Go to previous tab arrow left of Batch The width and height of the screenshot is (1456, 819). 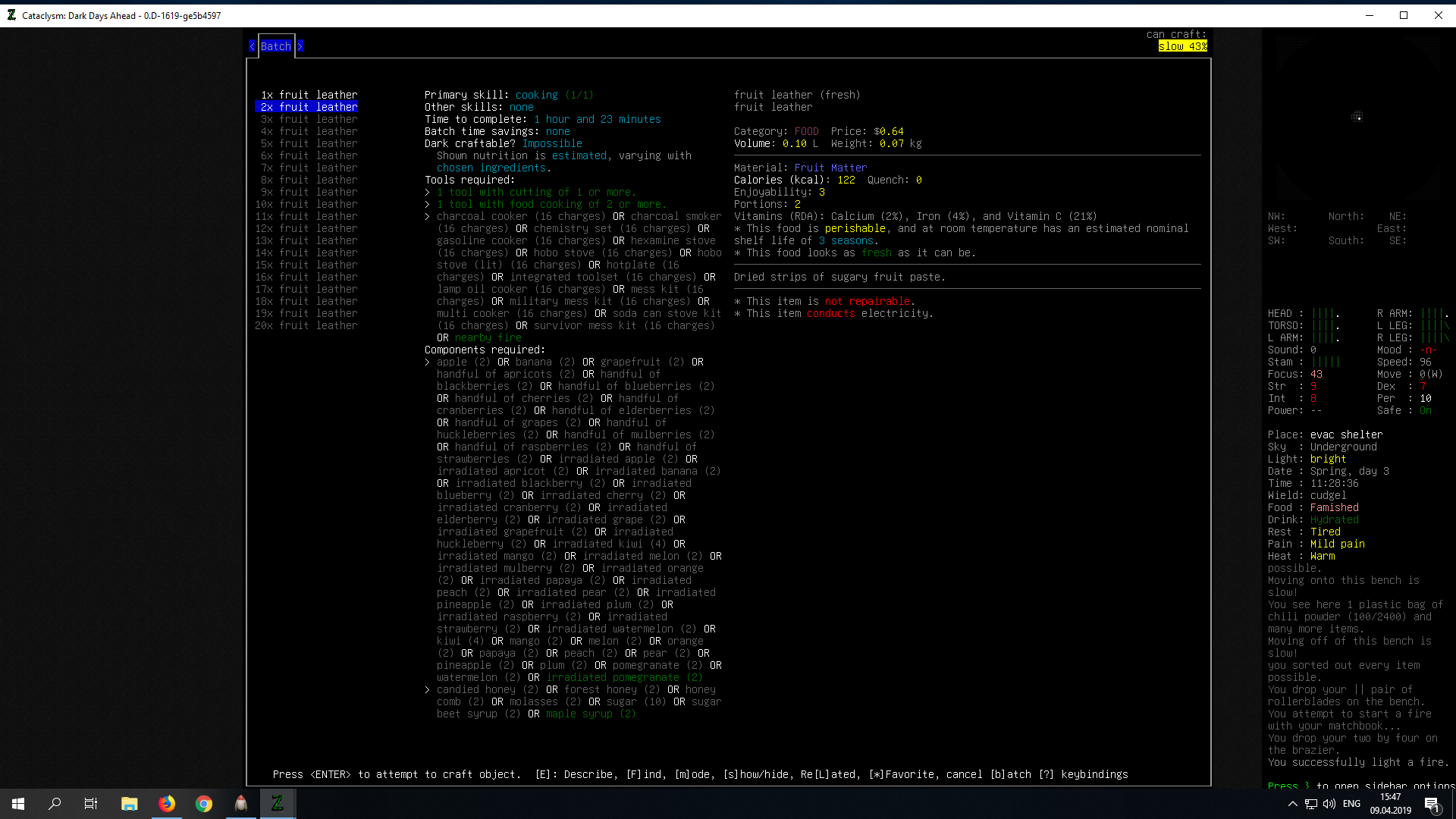coord(252,46)
